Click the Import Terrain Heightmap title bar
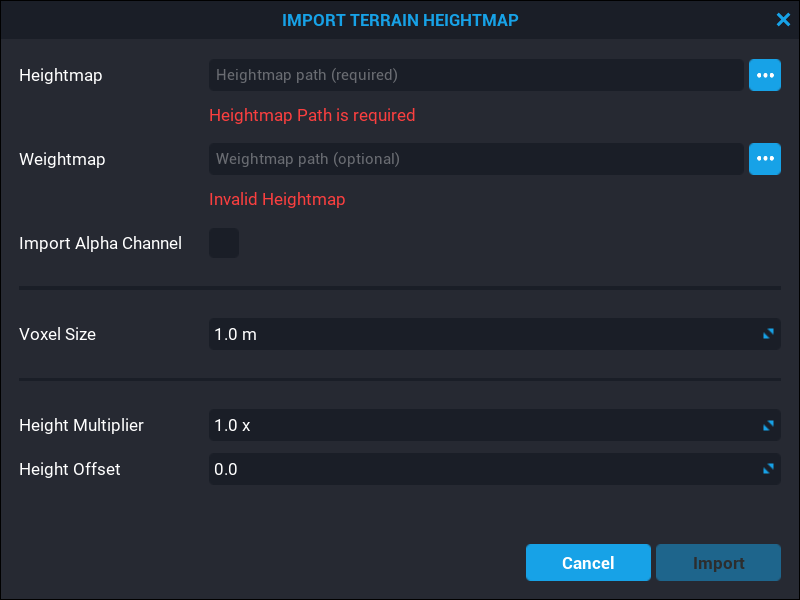 tap(400, 19)
